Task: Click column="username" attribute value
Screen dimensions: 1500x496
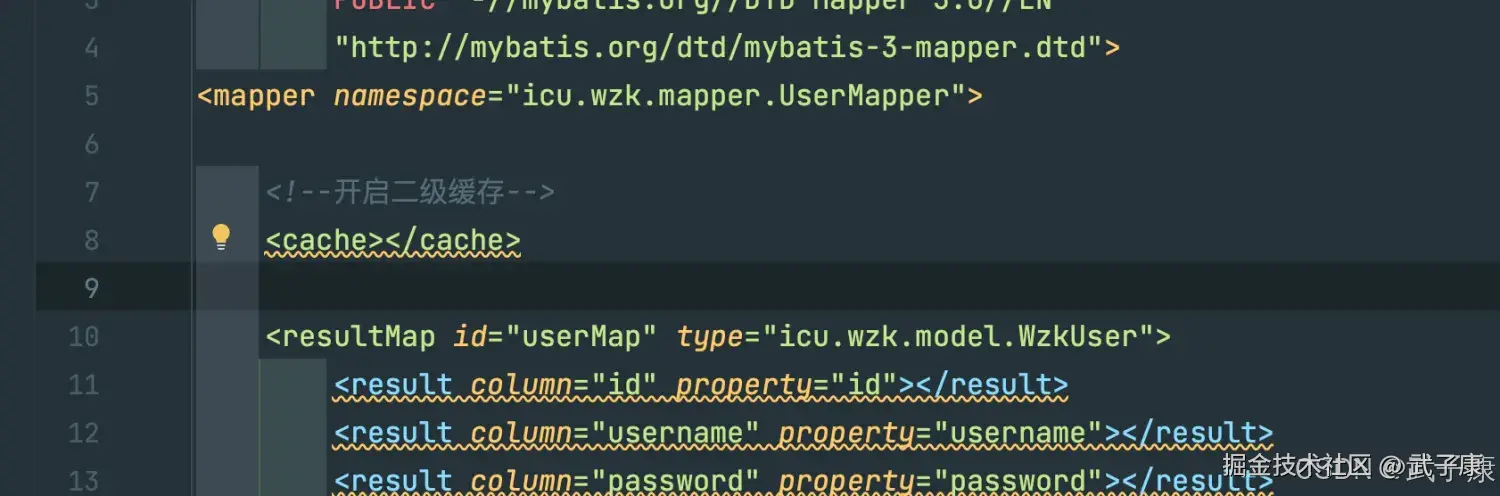Action: click(x=675, y=433)
